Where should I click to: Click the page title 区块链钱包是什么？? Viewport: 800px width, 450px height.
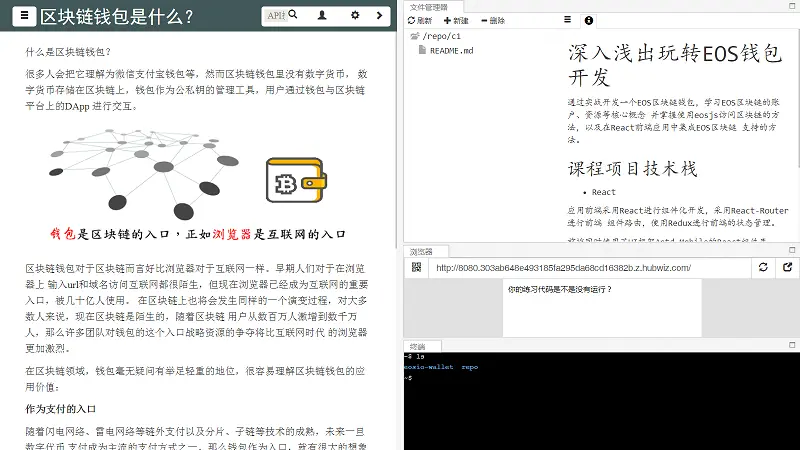point(117,17)
